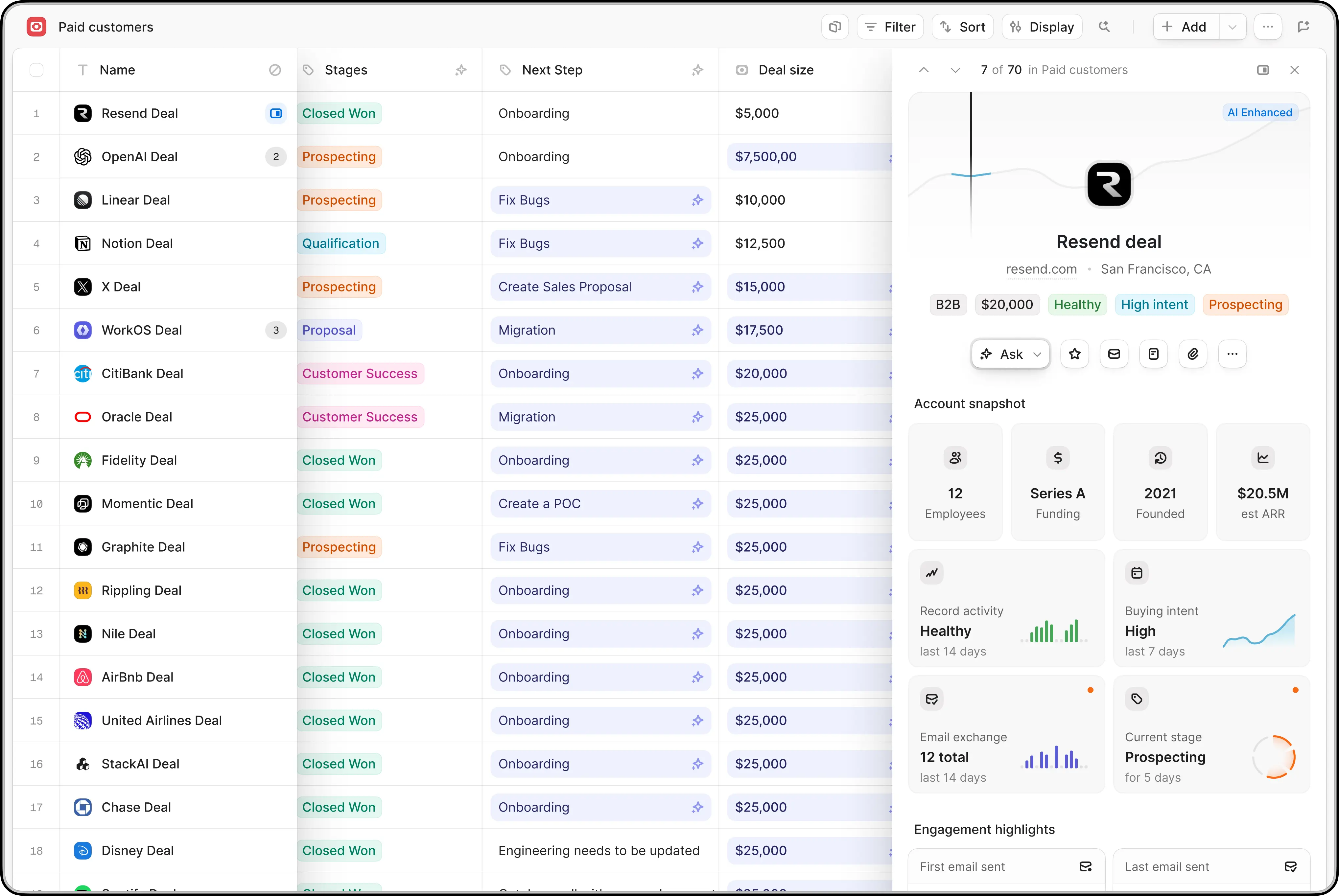Toggle the side panel layout icon

[1263, 70]
